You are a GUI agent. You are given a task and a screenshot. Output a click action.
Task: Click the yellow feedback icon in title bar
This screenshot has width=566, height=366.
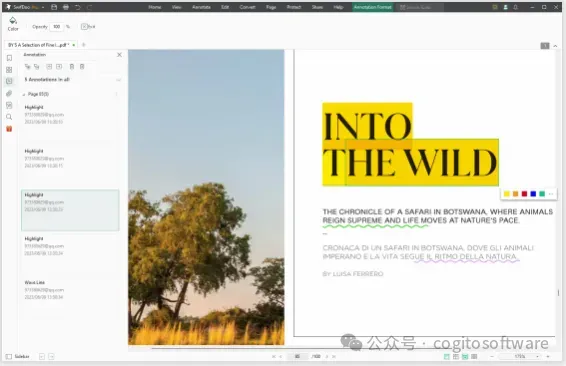[x=495, y=7]
